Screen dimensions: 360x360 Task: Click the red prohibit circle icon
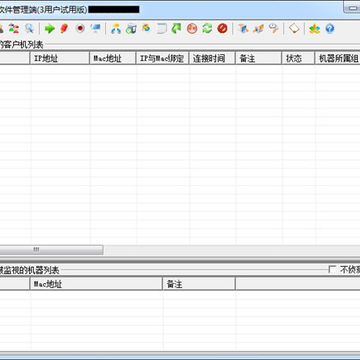222,29
